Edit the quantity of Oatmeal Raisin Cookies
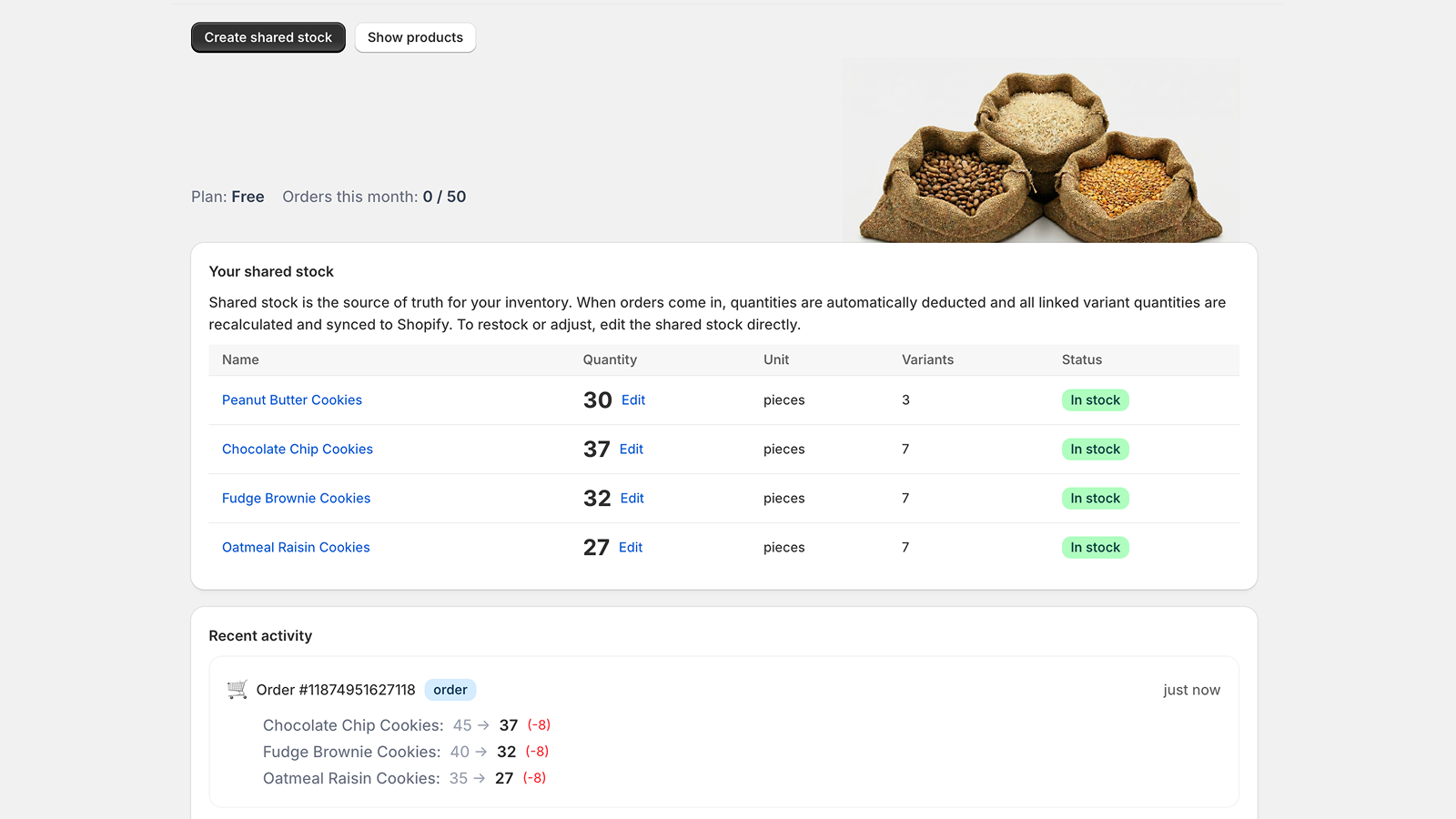The height and width of the screenshot is (819, 1456). click(x=631, y=547)
